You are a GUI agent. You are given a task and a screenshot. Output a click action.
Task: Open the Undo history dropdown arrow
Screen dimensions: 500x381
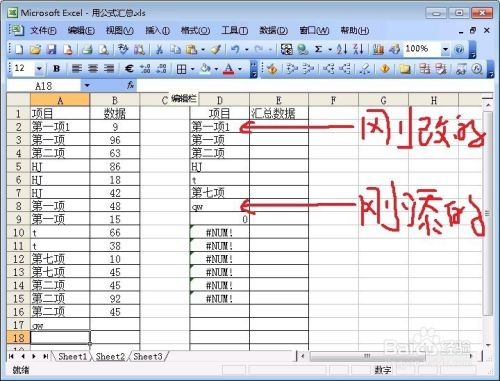point(247,50)
